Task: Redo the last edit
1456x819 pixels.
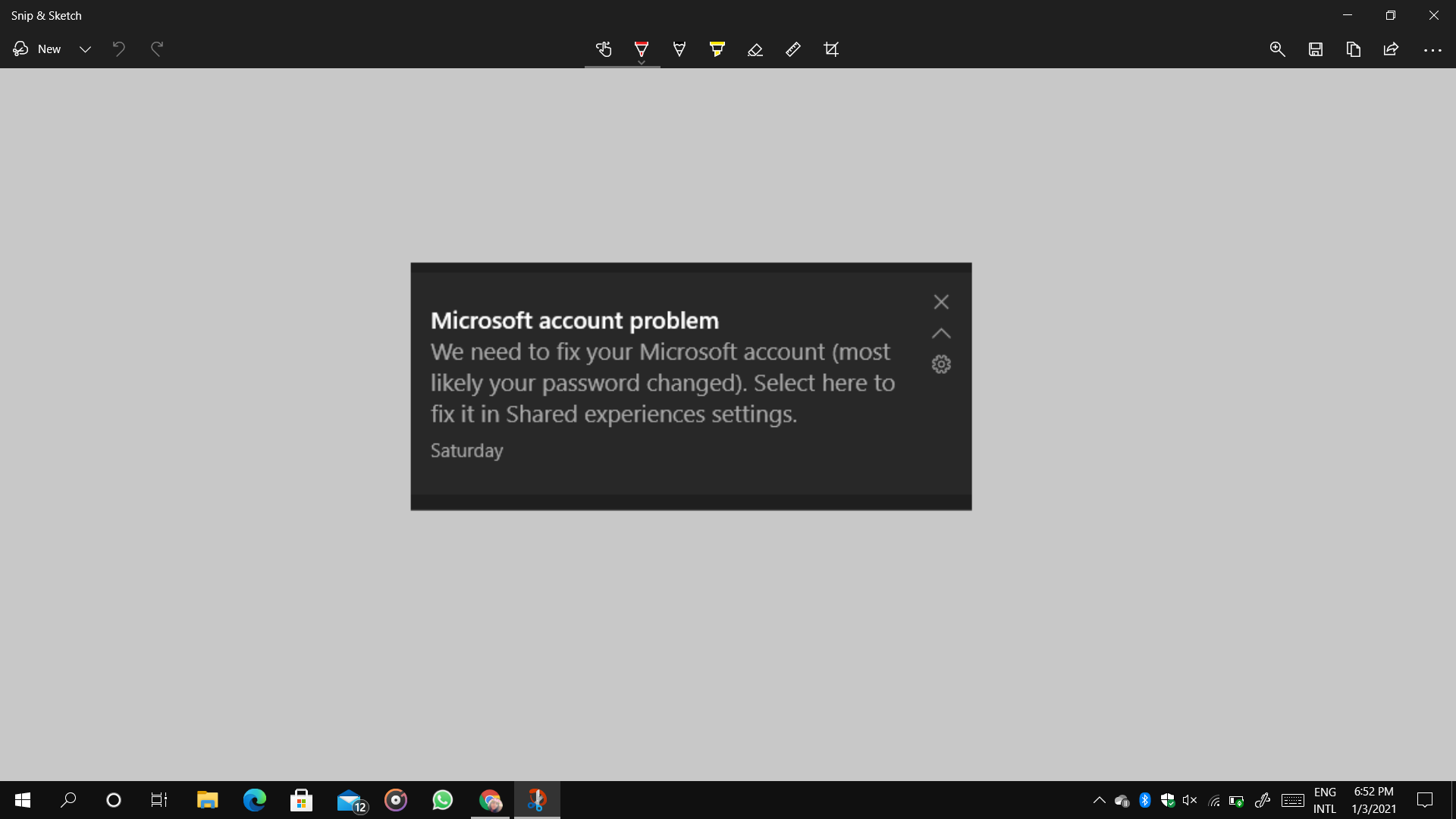Action: pyautogui.click(x=157, y=49)
